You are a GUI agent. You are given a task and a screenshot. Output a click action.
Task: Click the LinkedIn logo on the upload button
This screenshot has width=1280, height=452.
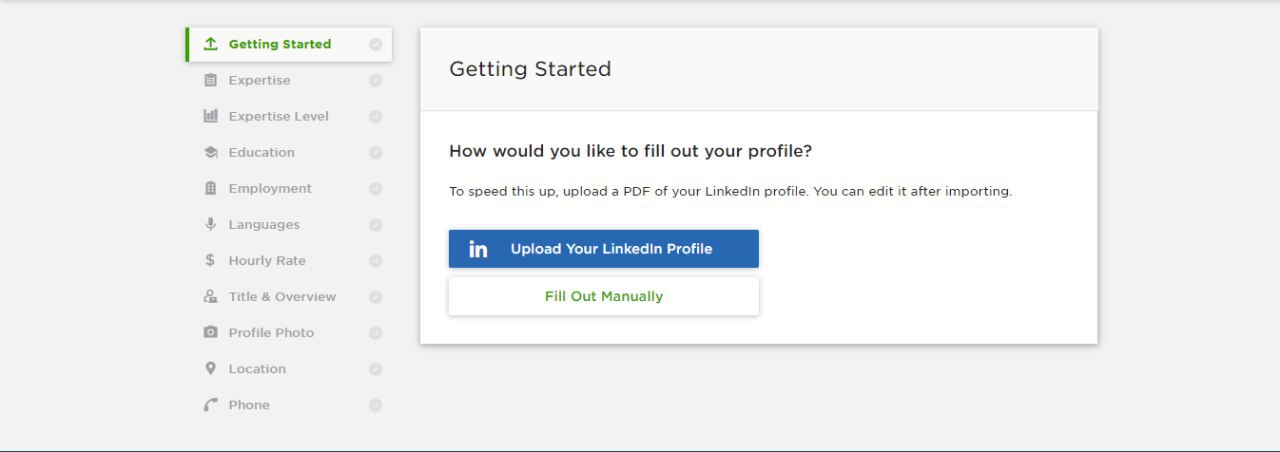478,249
